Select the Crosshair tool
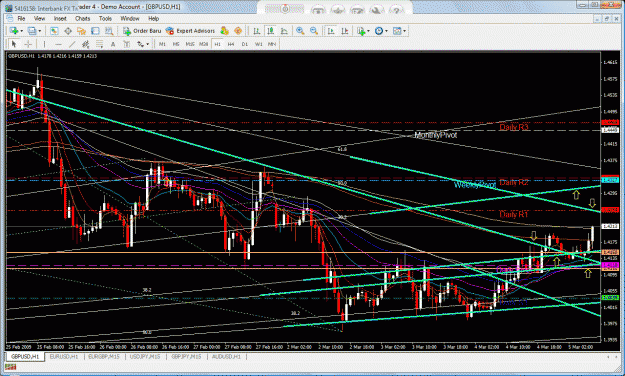625x376 pixels. coord(28,44)
